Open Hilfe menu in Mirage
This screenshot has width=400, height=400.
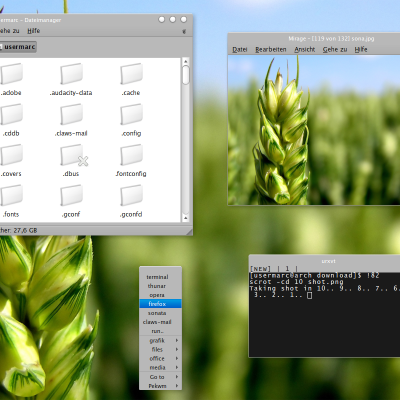click(x=361, y=49)
